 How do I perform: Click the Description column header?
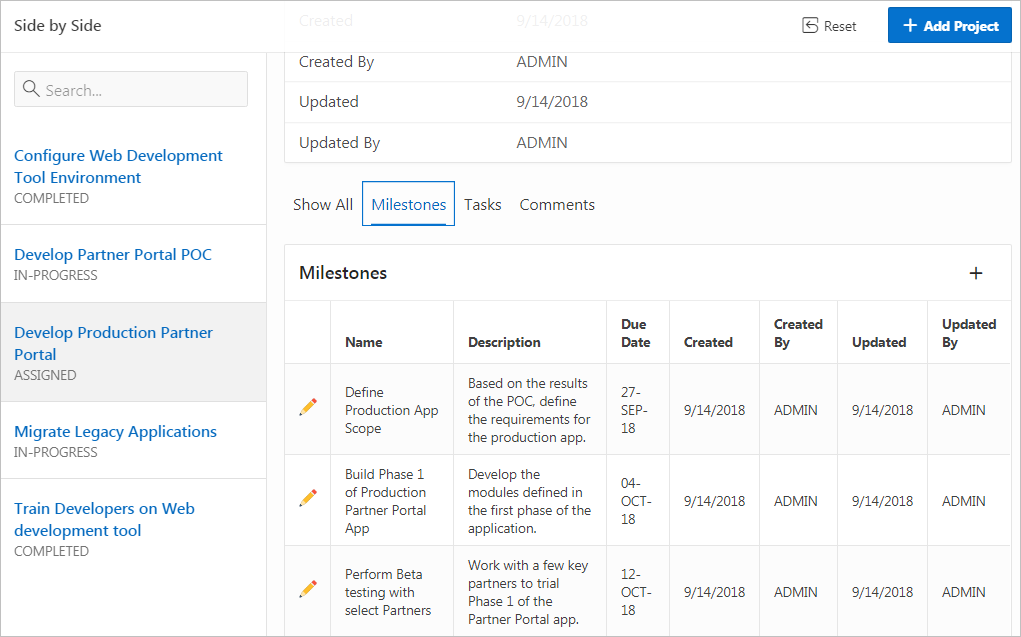click(x=504, y=342)
